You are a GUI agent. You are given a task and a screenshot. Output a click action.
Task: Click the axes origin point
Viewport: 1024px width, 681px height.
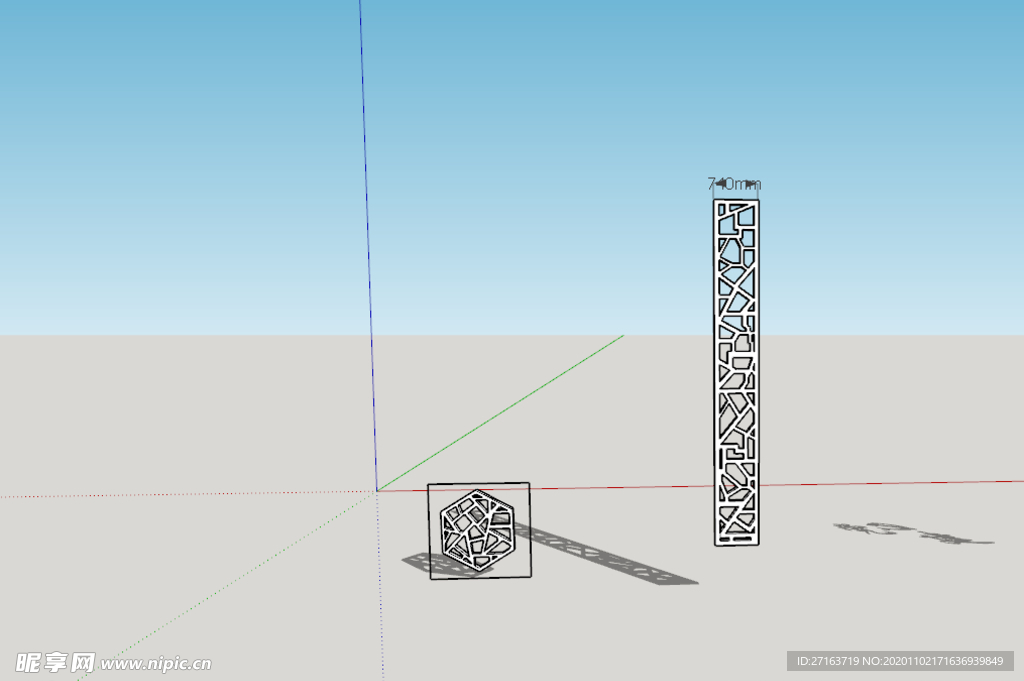pyautogui.click(x=377, y=490)
